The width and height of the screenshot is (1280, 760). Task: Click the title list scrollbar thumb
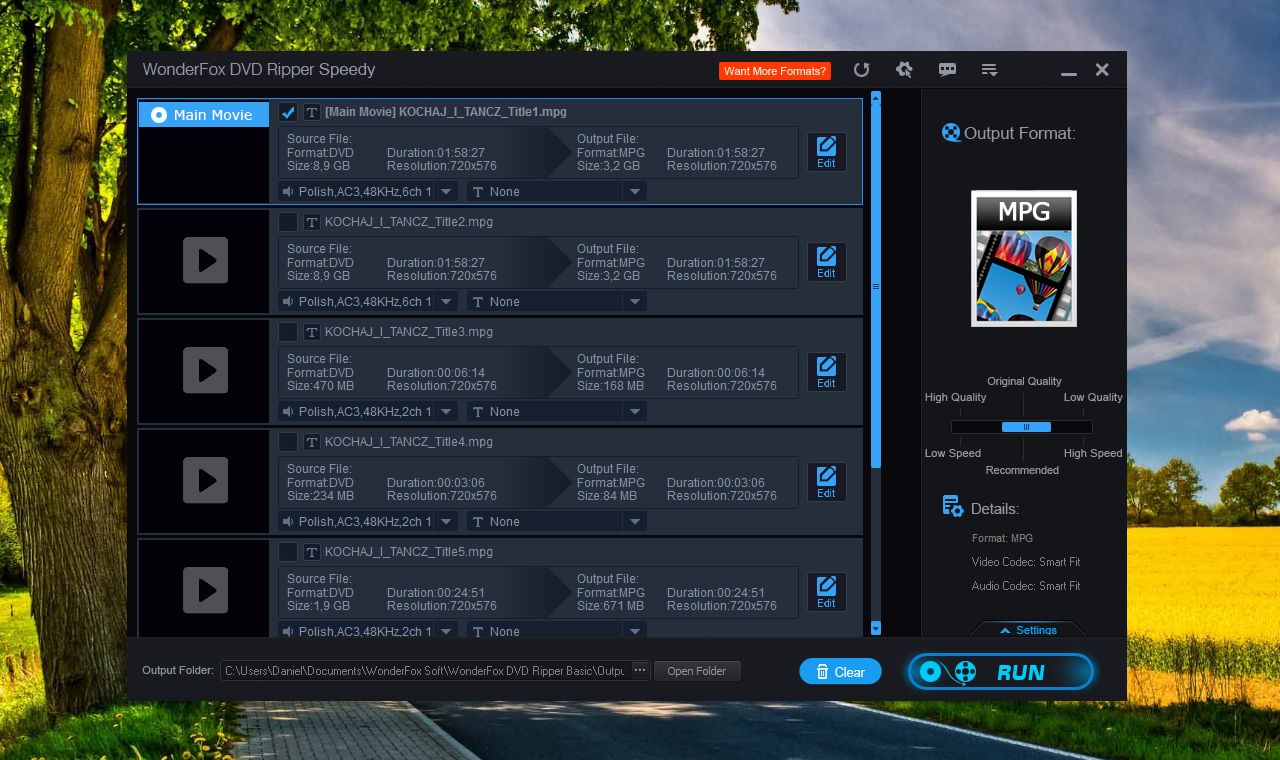click(876, 286)
